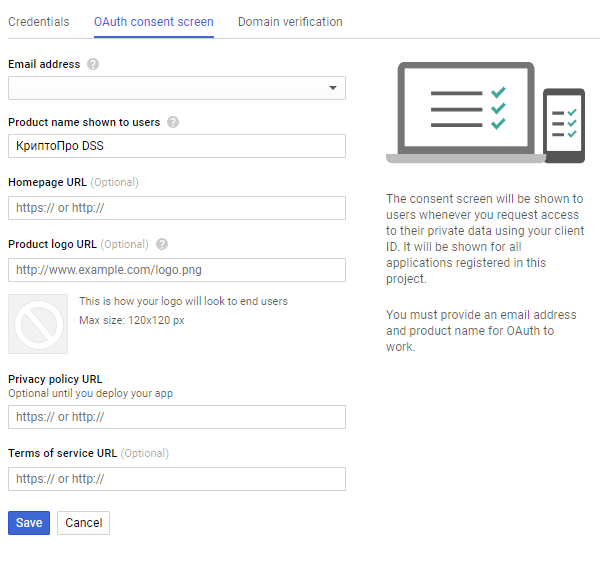Open the Domain verification tab
Viewport: 600px width, 566px height.
click(x=290, y=22)
